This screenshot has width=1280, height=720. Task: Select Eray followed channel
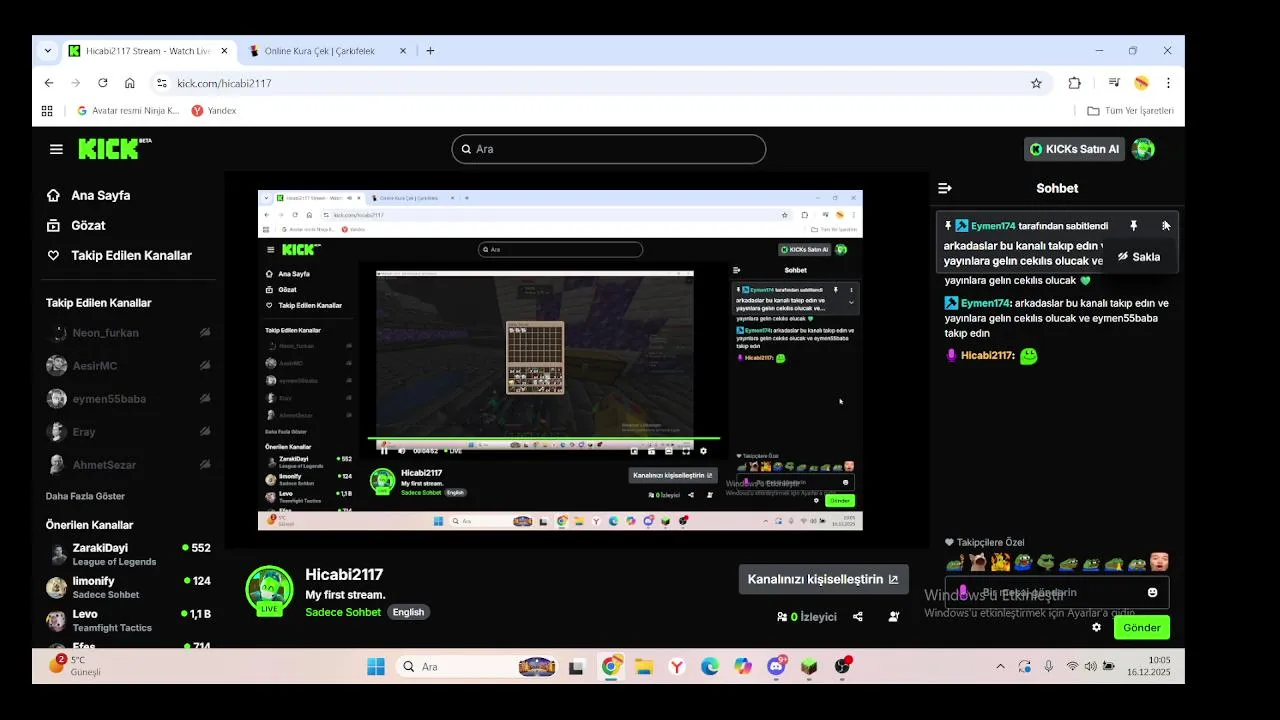[x=84, y=432]
